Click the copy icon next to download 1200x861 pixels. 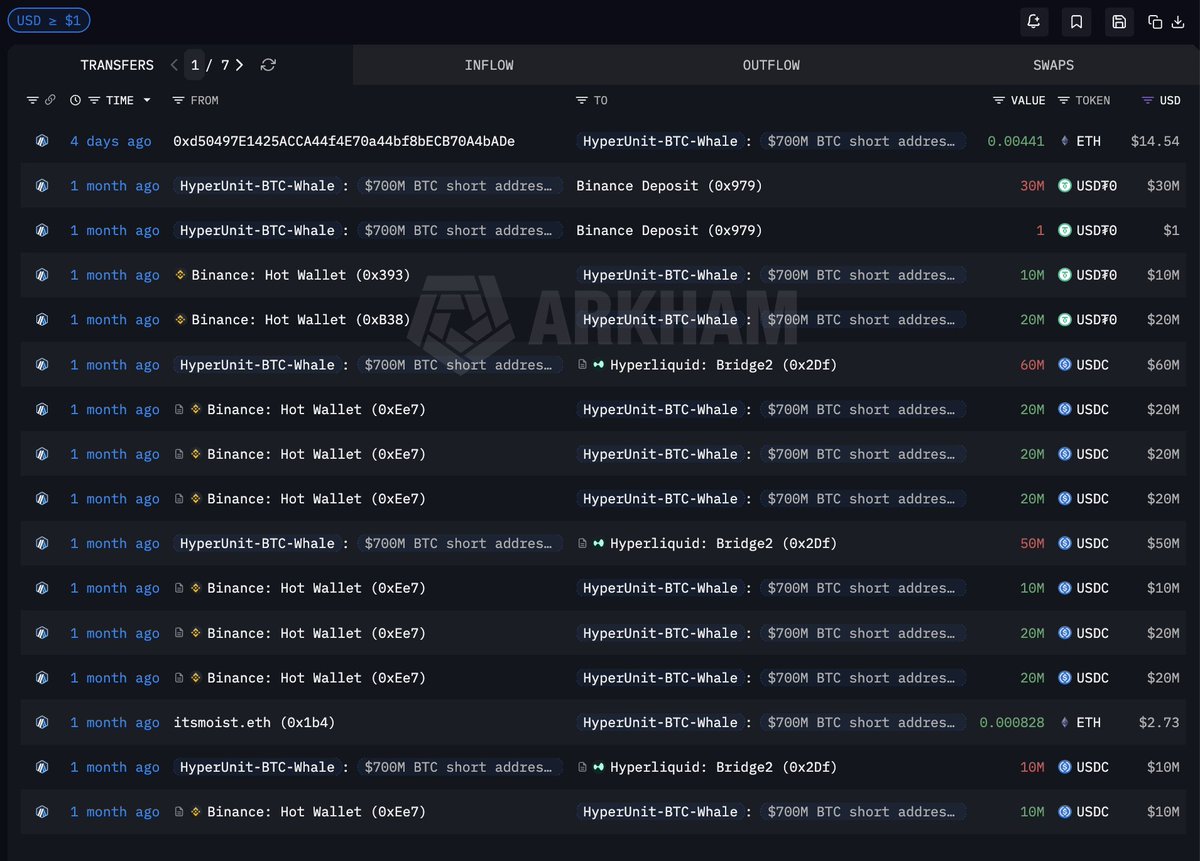pyautogui.click(x=1155, y=21)
